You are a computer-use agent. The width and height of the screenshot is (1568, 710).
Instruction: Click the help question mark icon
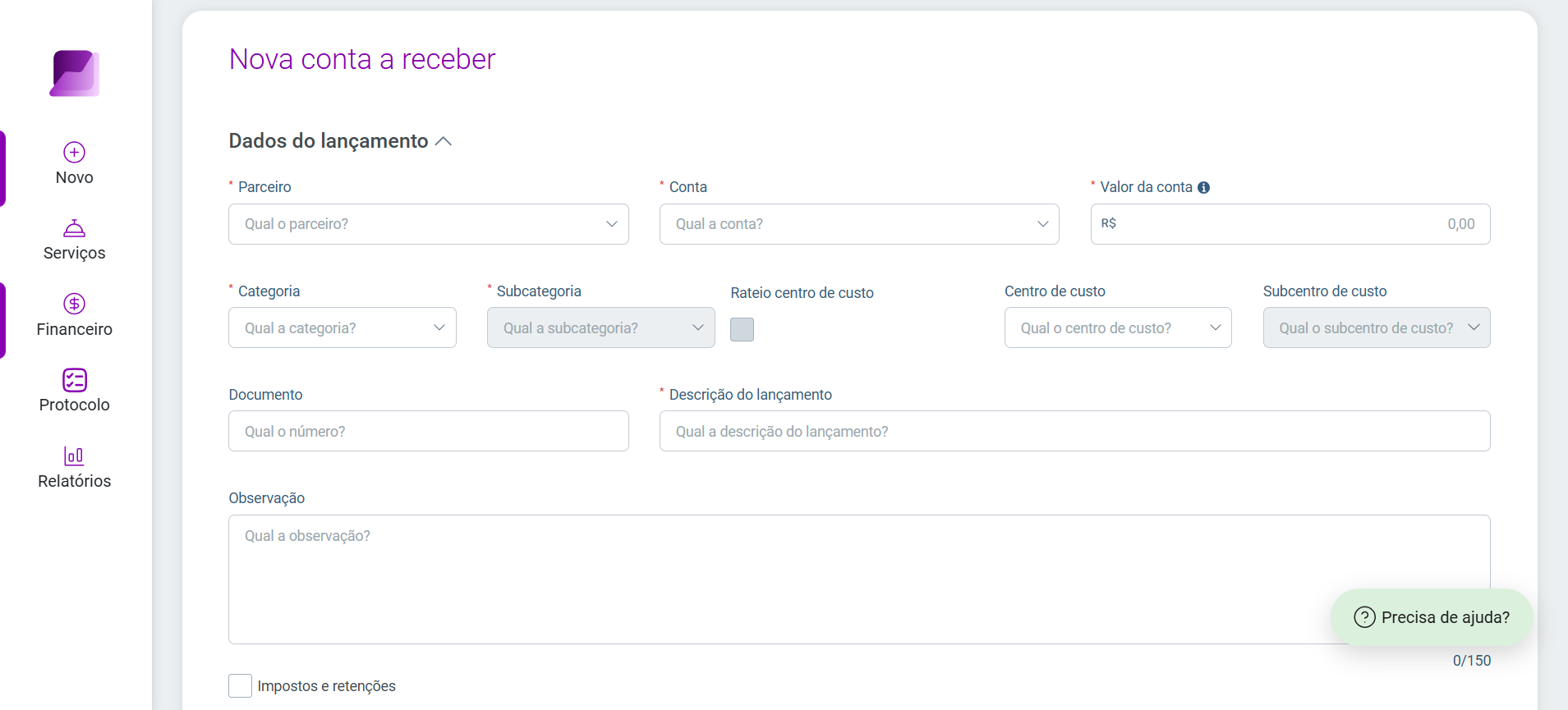[1364, 617]
